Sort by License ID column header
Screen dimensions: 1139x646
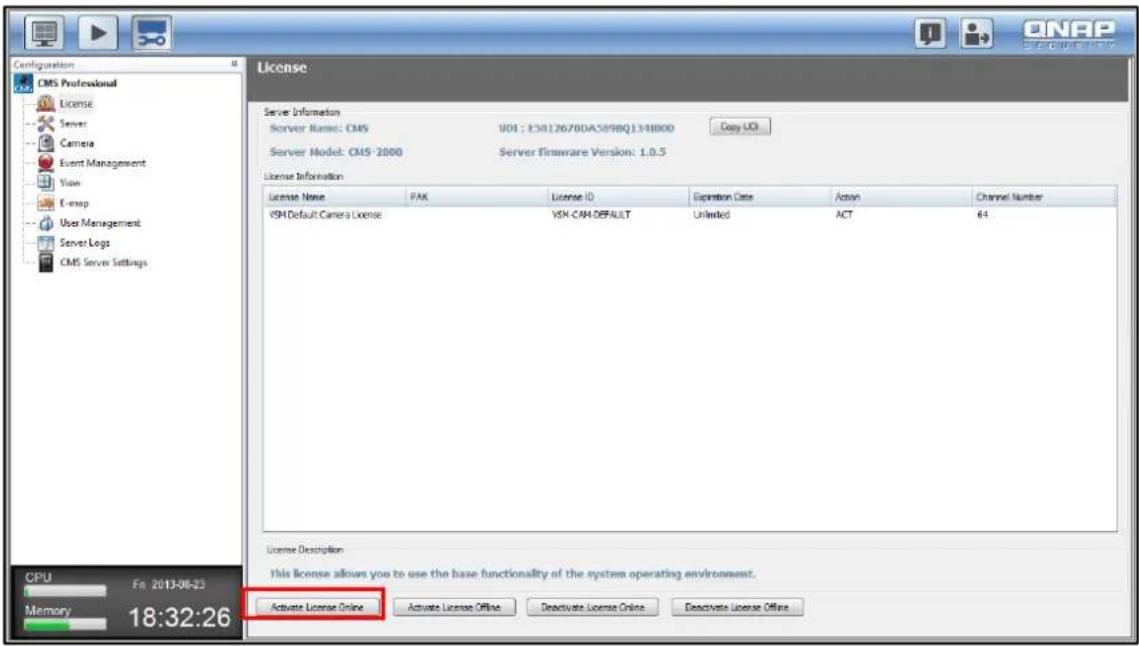click(x=617, y=197)
